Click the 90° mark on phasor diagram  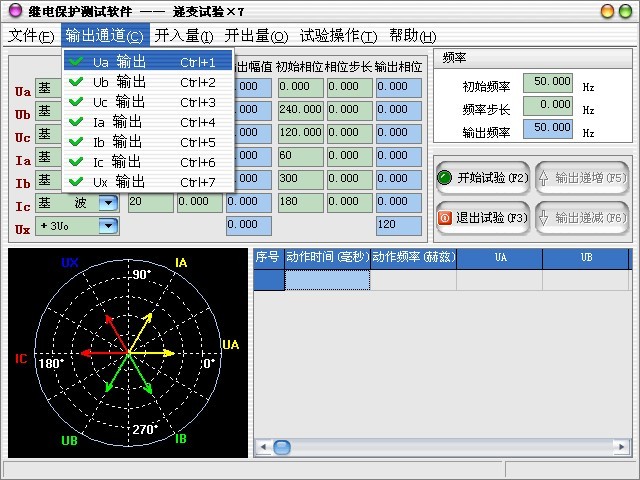pyautogui.click(x=142, y=274)
